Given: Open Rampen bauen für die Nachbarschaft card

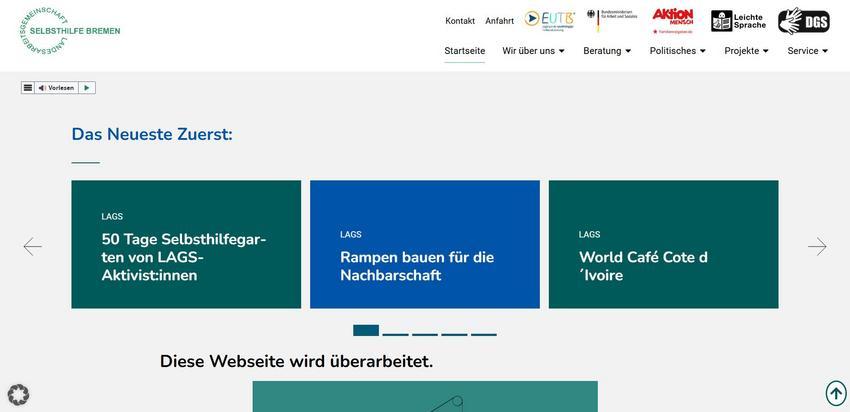Looking at the screenshot, I should coord(425,244).
